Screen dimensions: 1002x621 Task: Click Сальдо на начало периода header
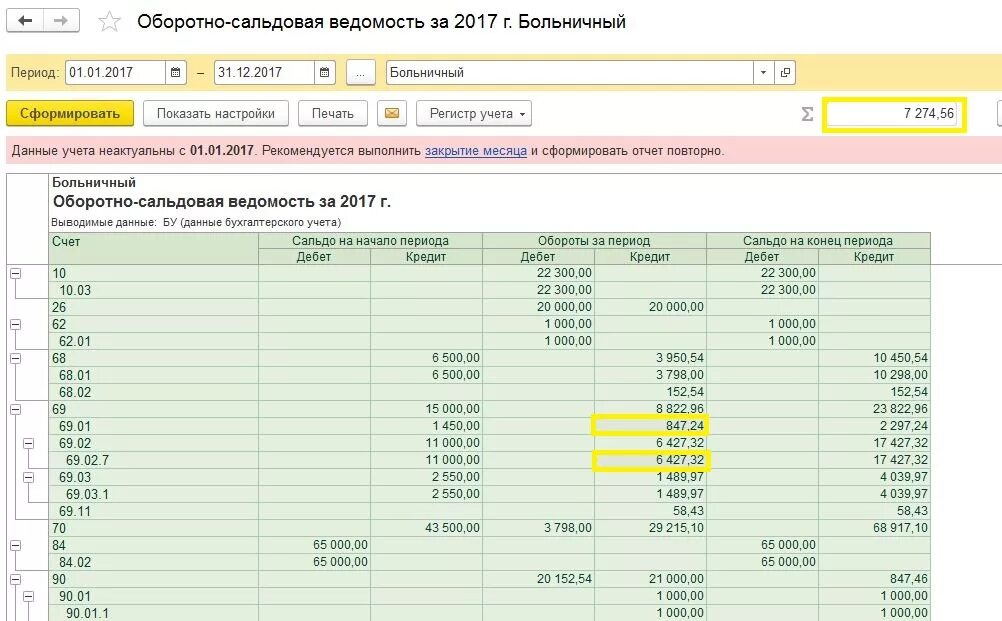(x=370, y=241)
